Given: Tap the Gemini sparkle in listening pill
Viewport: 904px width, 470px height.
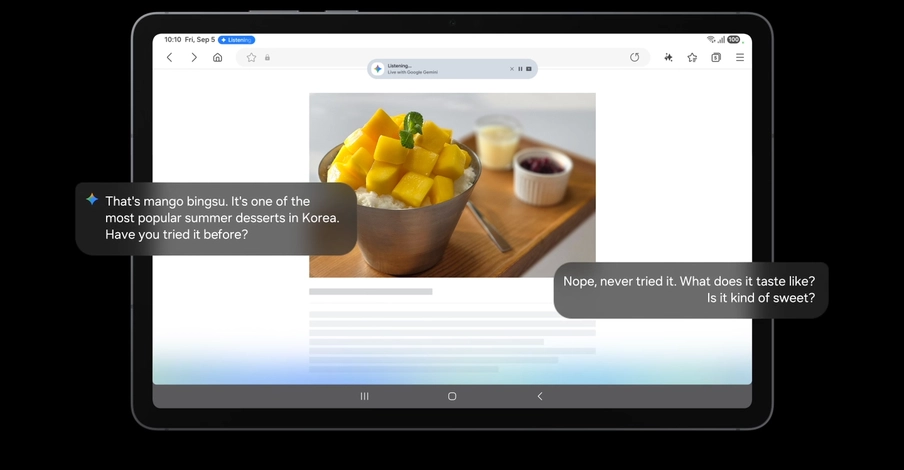Looking at the screenshot, I should 377,69.
